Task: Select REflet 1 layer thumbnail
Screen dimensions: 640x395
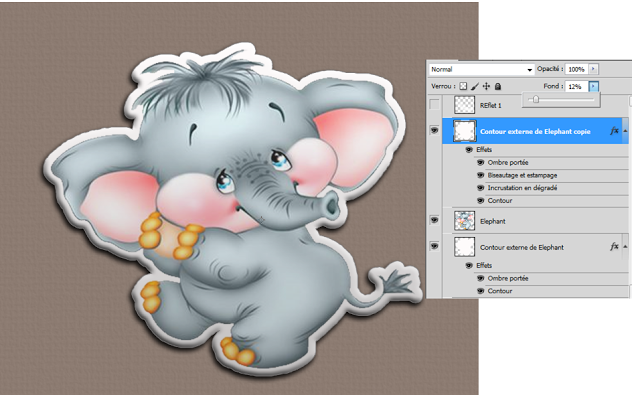Action: pyautogui.click(x=464, y=105)
